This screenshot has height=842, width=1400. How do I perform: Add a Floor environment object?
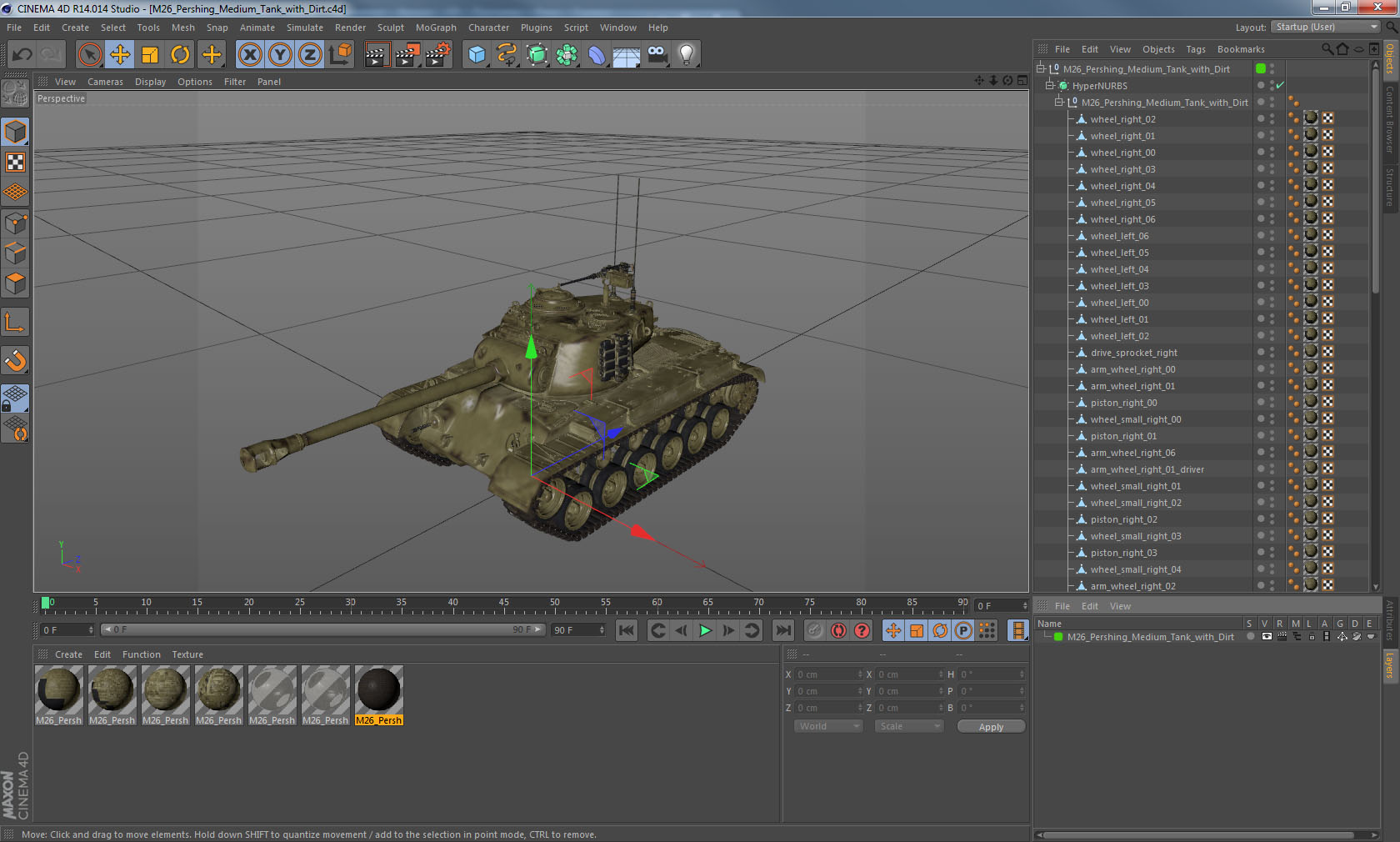click(627, 55)
